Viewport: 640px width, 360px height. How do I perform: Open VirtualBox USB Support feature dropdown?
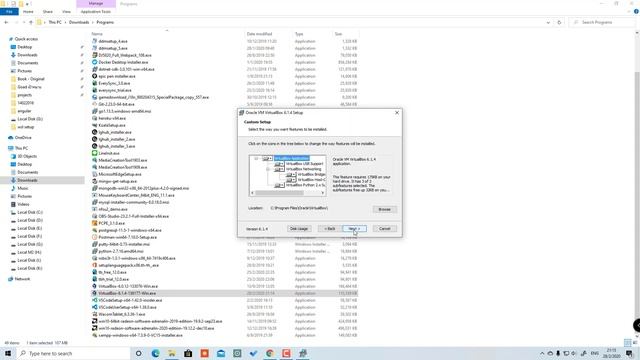tap(279, 164)
